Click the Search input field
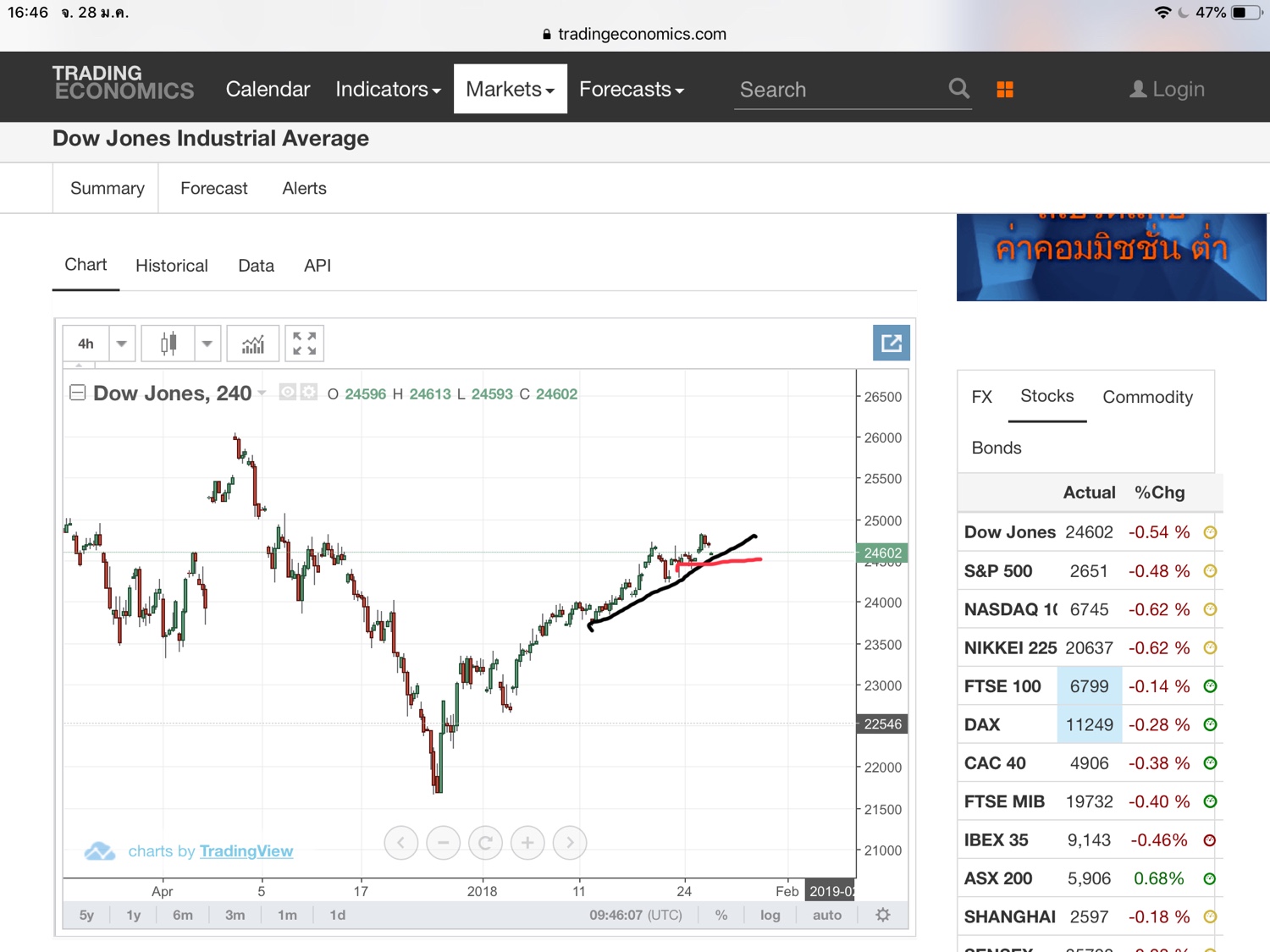This screenshot has width=1270, height=952. 840,90
